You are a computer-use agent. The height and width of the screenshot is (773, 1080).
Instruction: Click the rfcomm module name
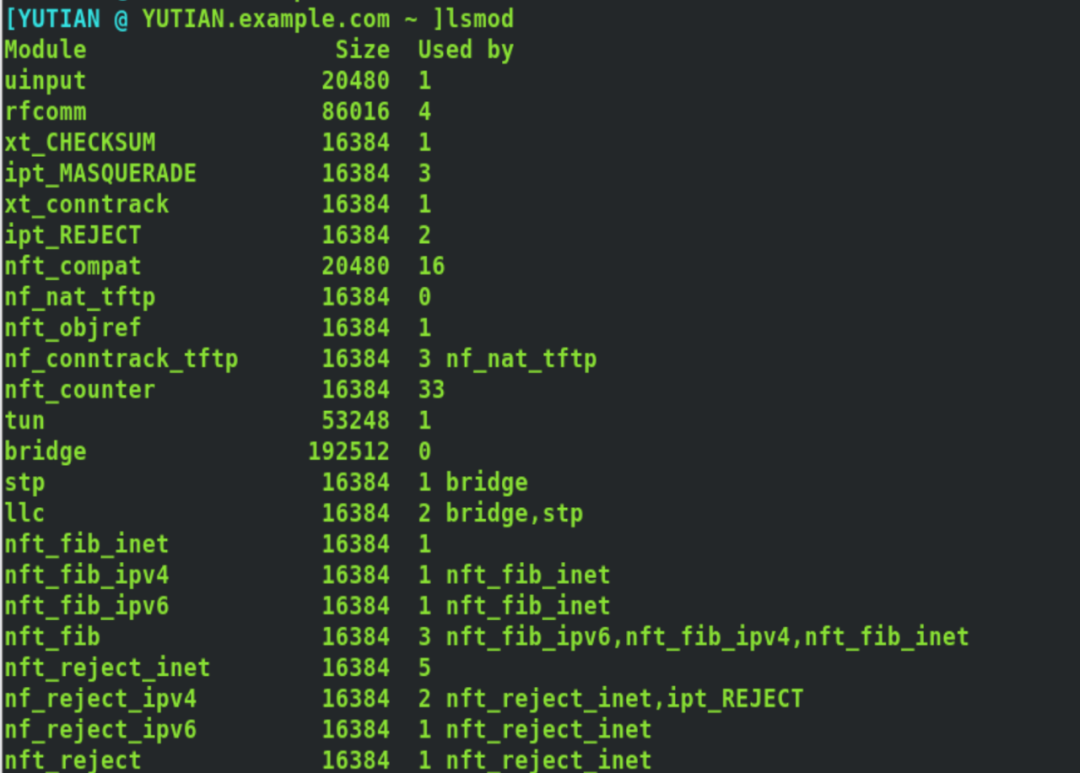(45, 112)
